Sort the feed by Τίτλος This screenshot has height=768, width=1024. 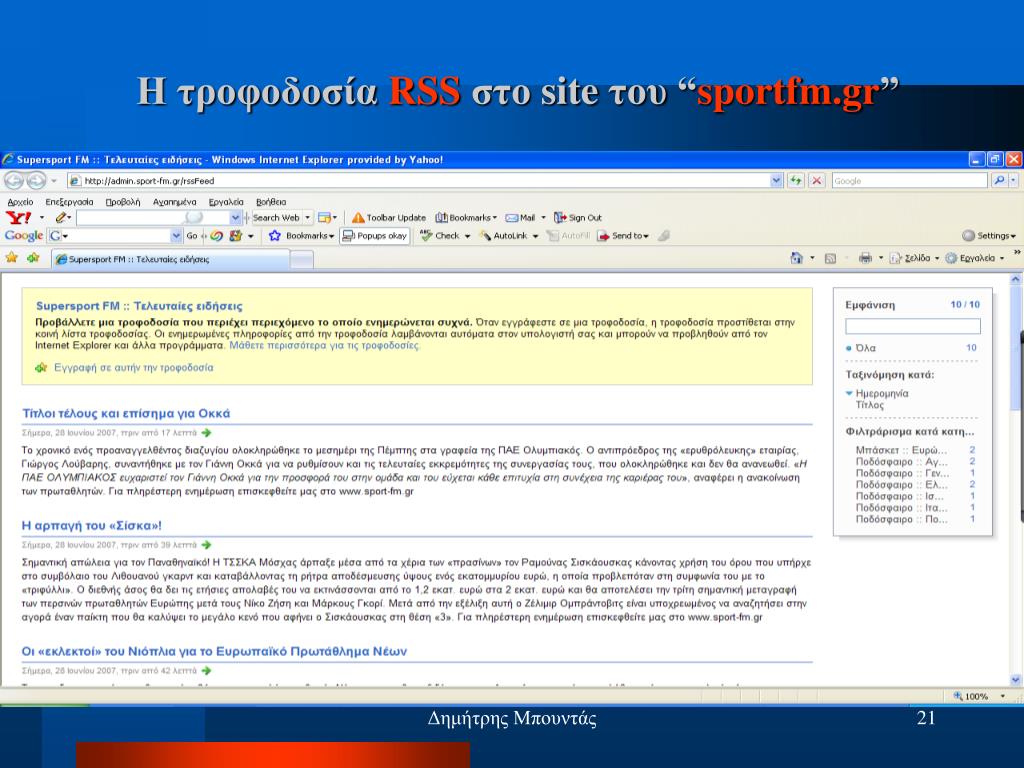coord(869,405)
